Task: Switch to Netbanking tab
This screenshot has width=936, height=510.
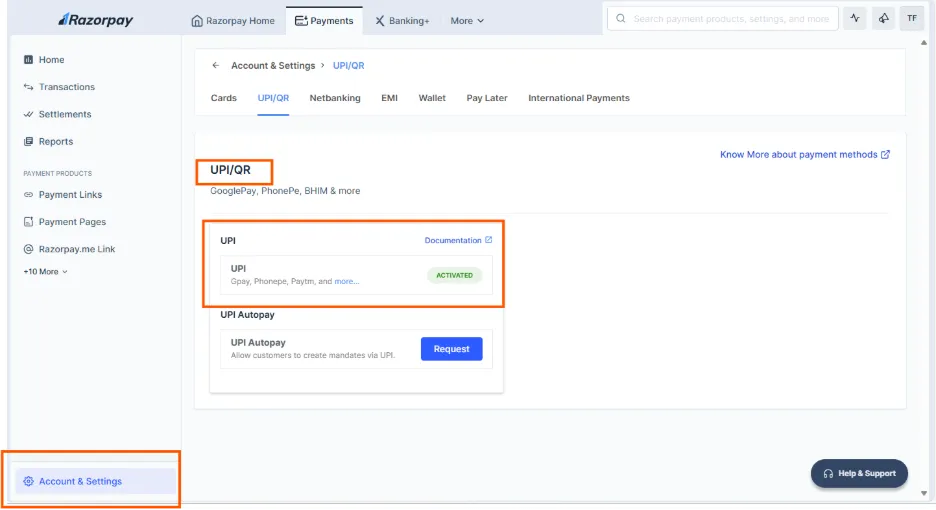Action: click(335, 98)
